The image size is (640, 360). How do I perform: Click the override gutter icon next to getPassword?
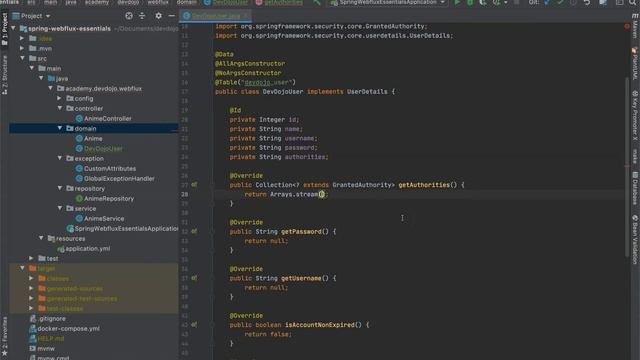(x=194, y=231)
